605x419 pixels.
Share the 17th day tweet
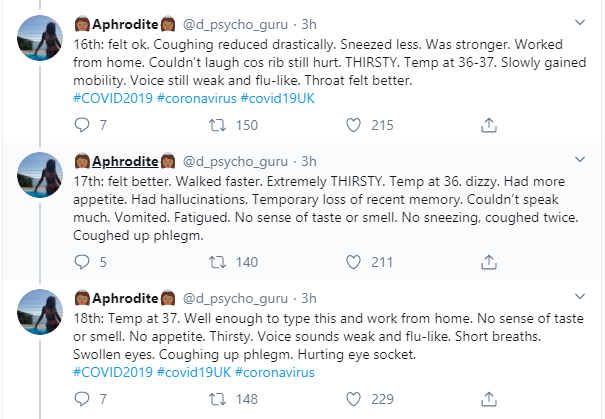[x=489, y=263]
